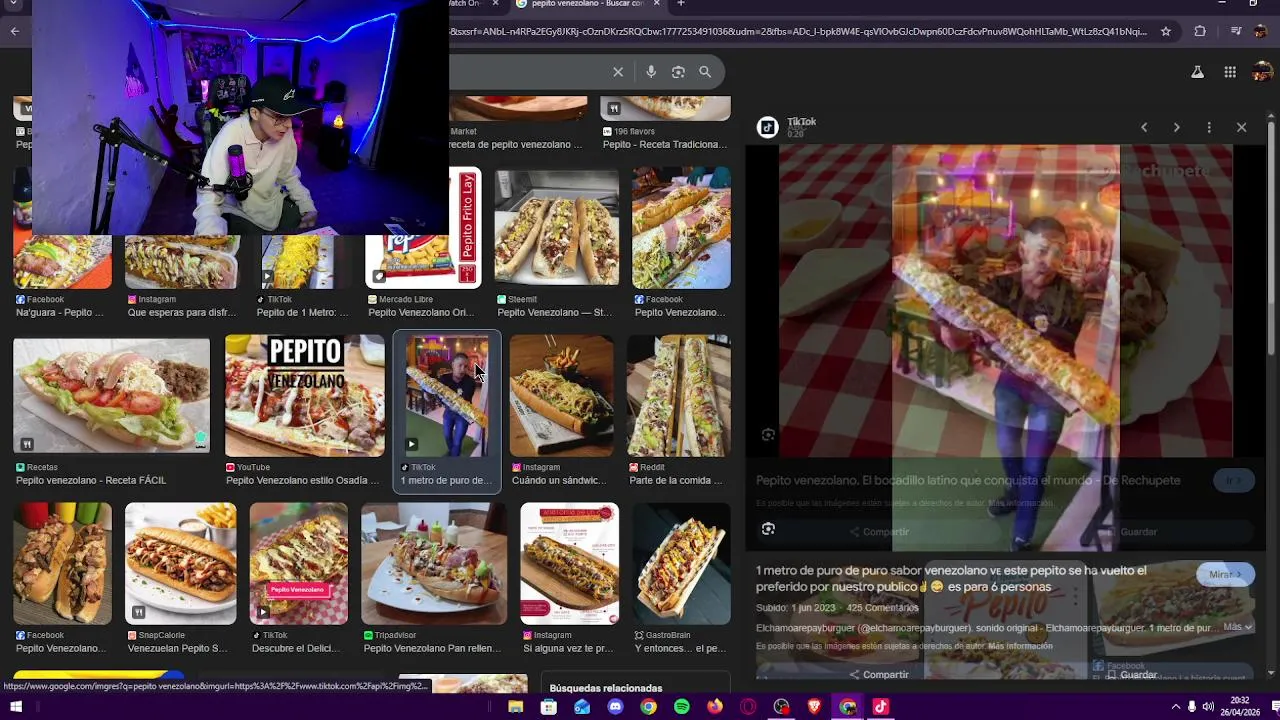Open the Steemit Pepito Venezolano thumbnail
Screen dimensions: 1280x720
tap(556, 228)
